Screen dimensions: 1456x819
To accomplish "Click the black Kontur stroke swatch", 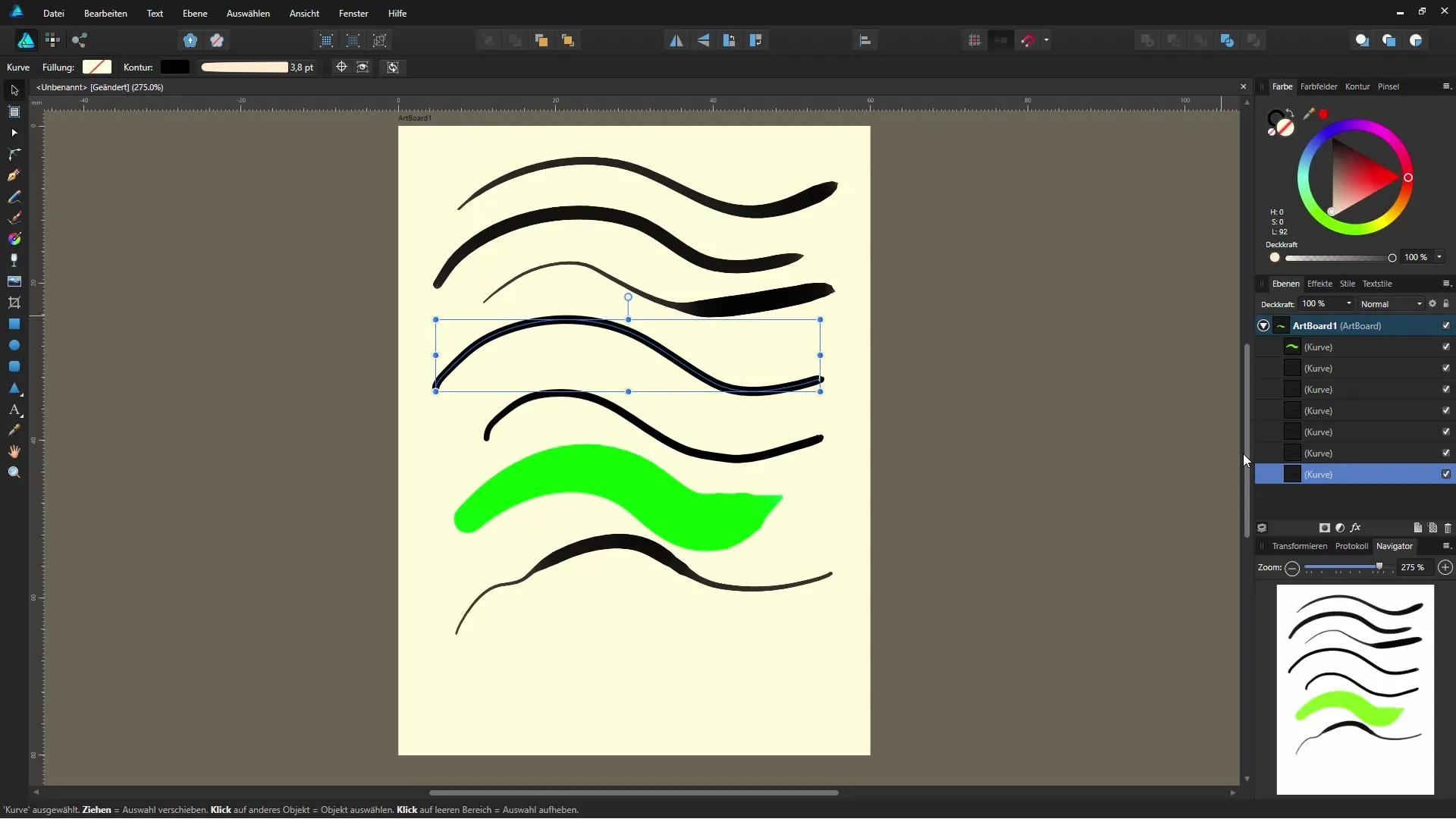I will pos(175,67).
